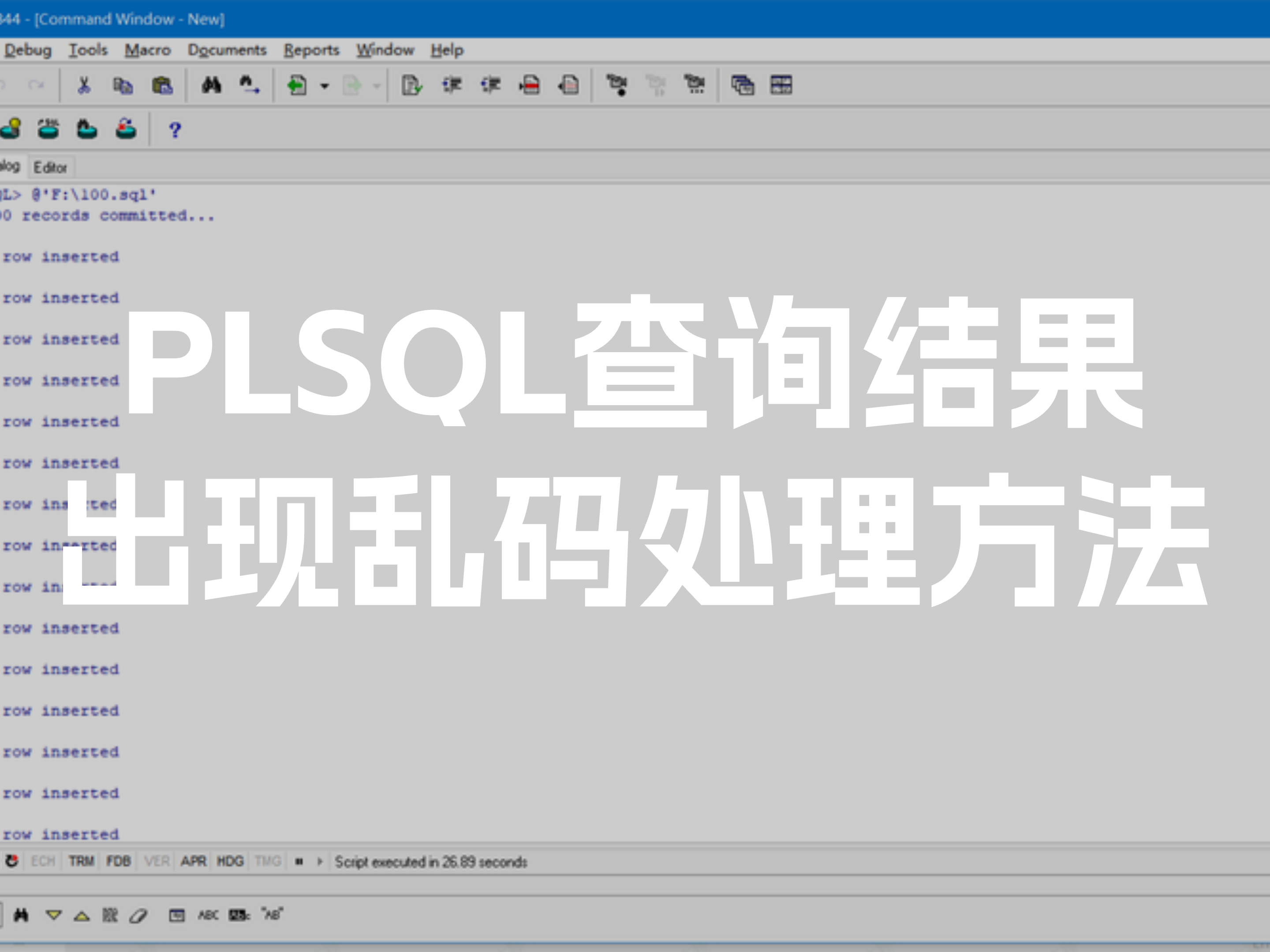
Task: Click the find previous yellow up triangle
Action: click(x=82, y=916)
